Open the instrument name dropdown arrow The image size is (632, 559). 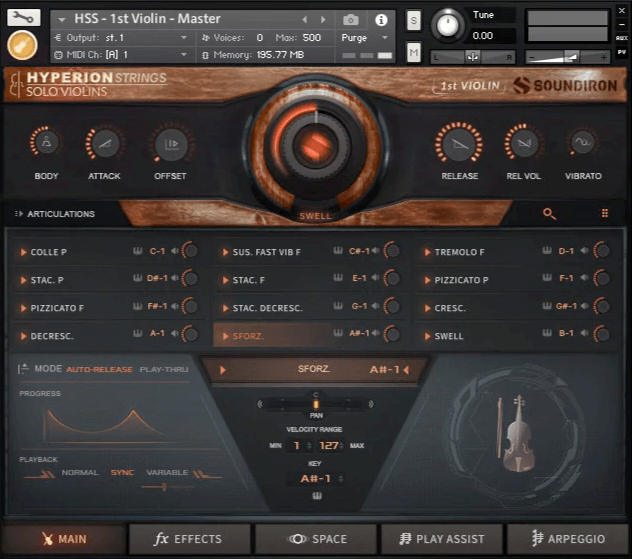click(62, 19)
